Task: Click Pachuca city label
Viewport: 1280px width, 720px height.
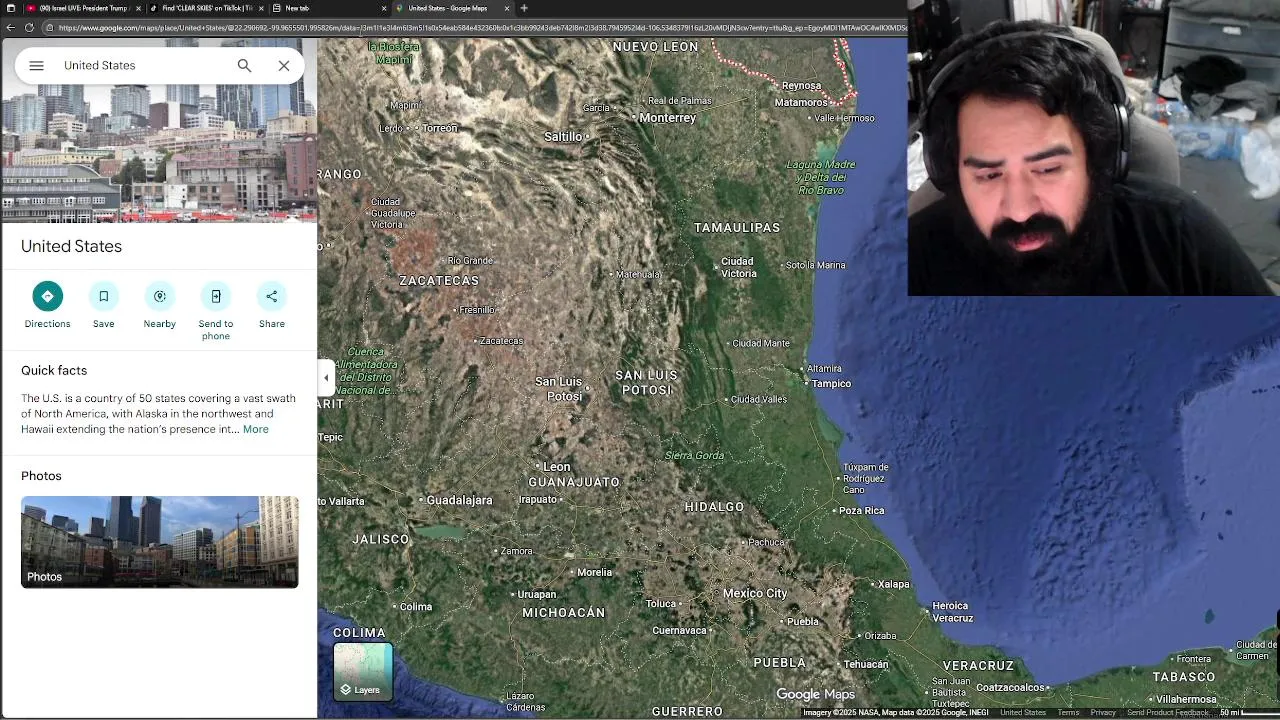Action: 767,542
